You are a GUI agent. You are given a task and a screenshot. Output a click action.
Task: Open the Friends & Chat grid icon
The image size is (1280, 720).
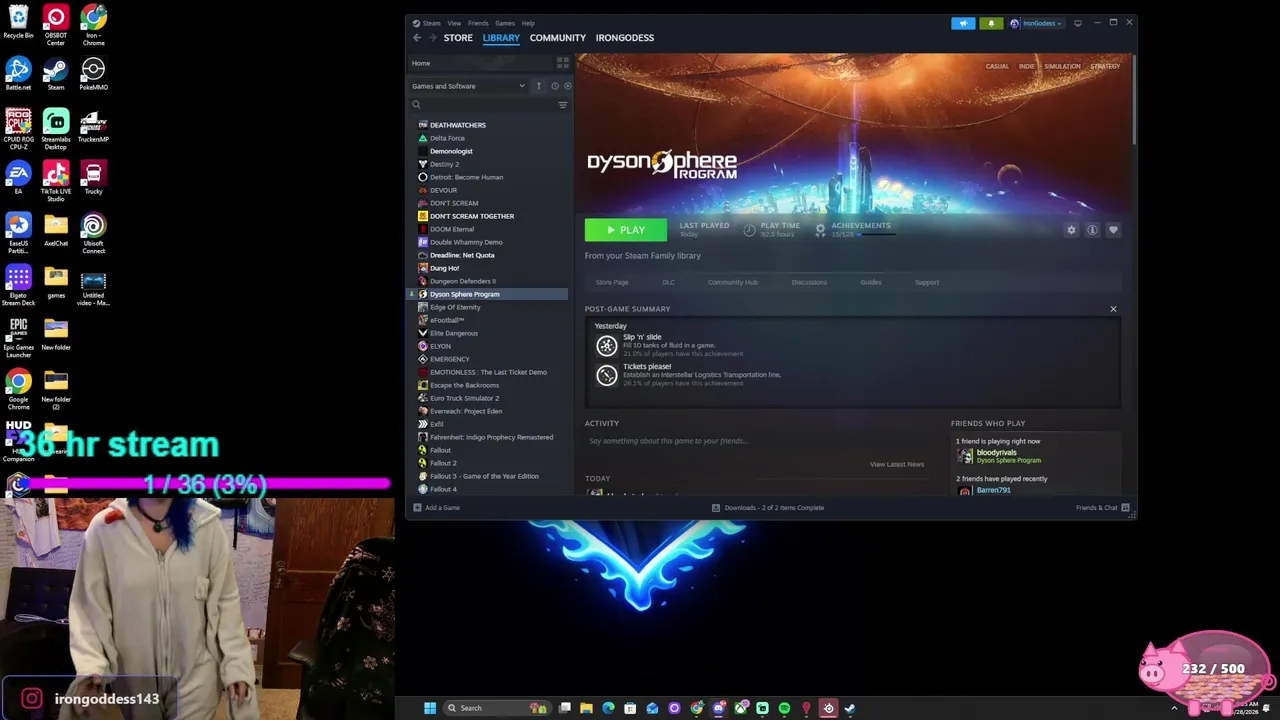tap(1125, 508)
